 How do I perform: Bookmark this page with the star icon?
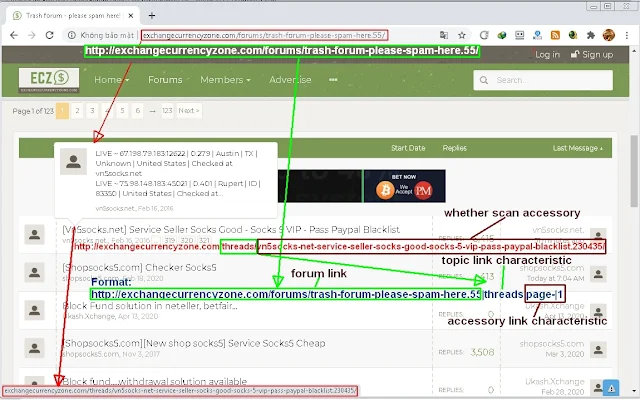(x=462, y=35)
